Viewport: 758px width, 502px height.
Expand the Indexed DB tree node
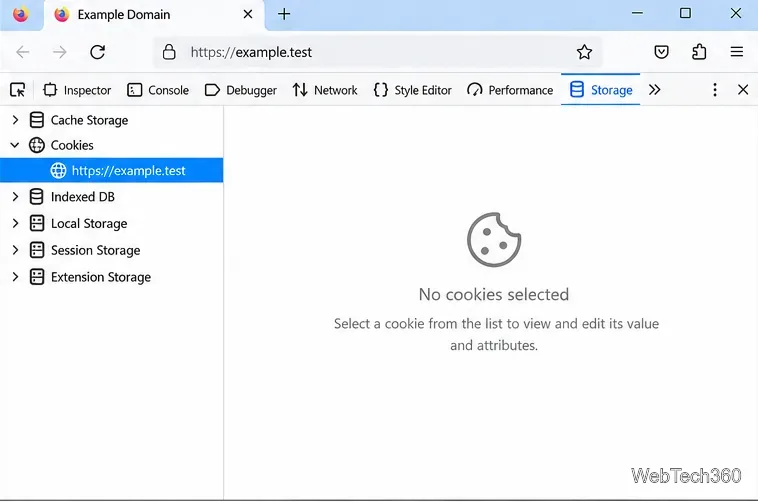(15, 196)
